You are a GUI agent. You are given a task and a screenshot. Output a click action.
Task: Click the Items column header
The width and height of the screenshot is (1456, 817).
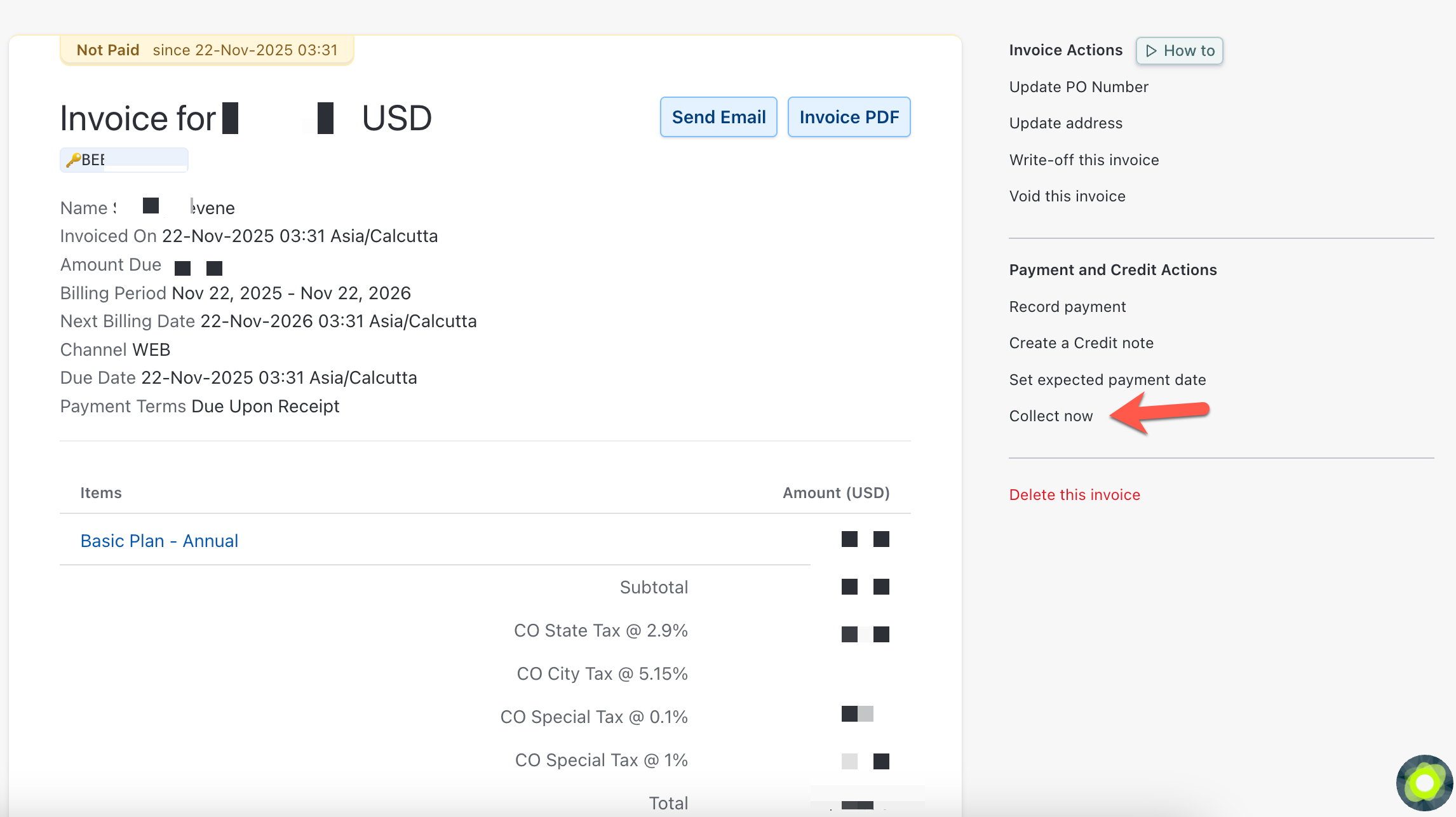tap(101, 493)
